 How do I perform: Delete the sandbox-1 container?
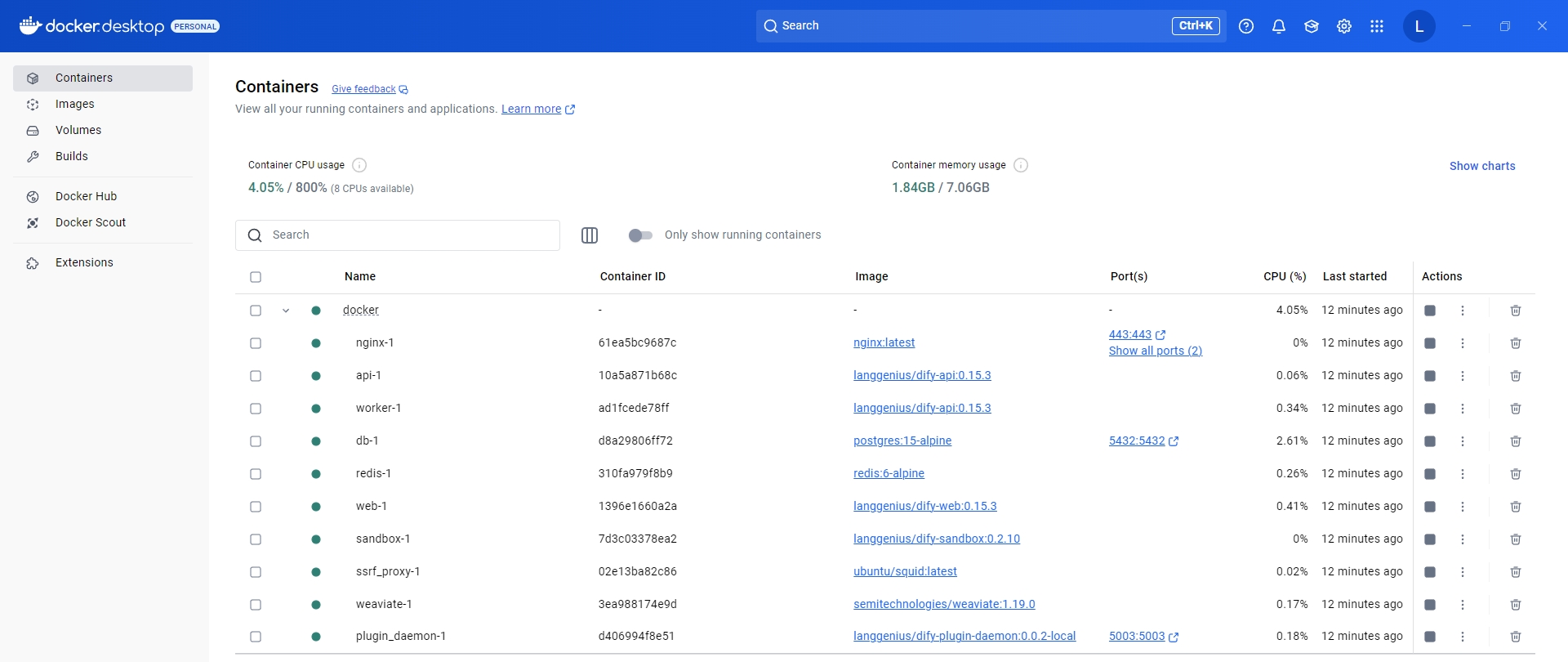1516,539
